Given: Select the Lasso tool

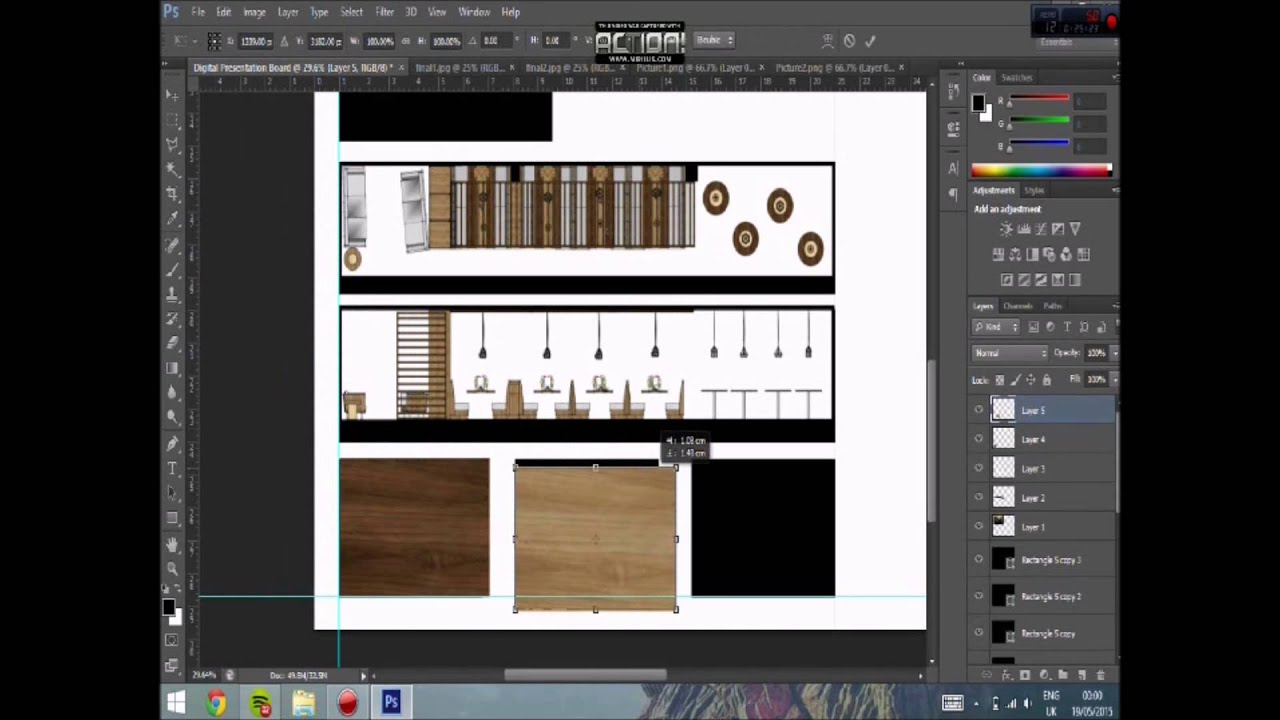Looking at the screenshot, I should click(172, 144).
